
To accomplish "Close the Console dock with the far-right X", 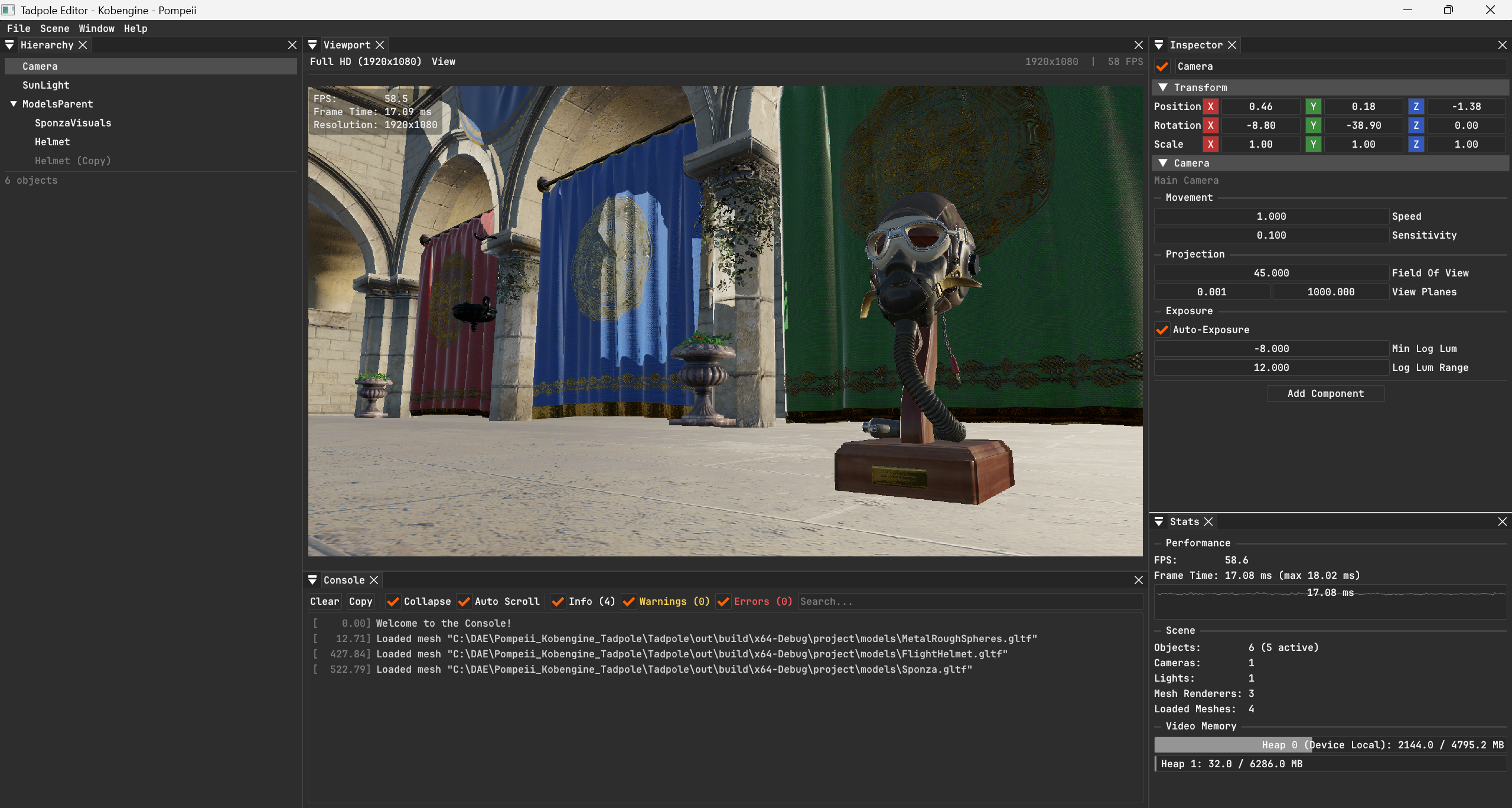I will point(1139,580).
